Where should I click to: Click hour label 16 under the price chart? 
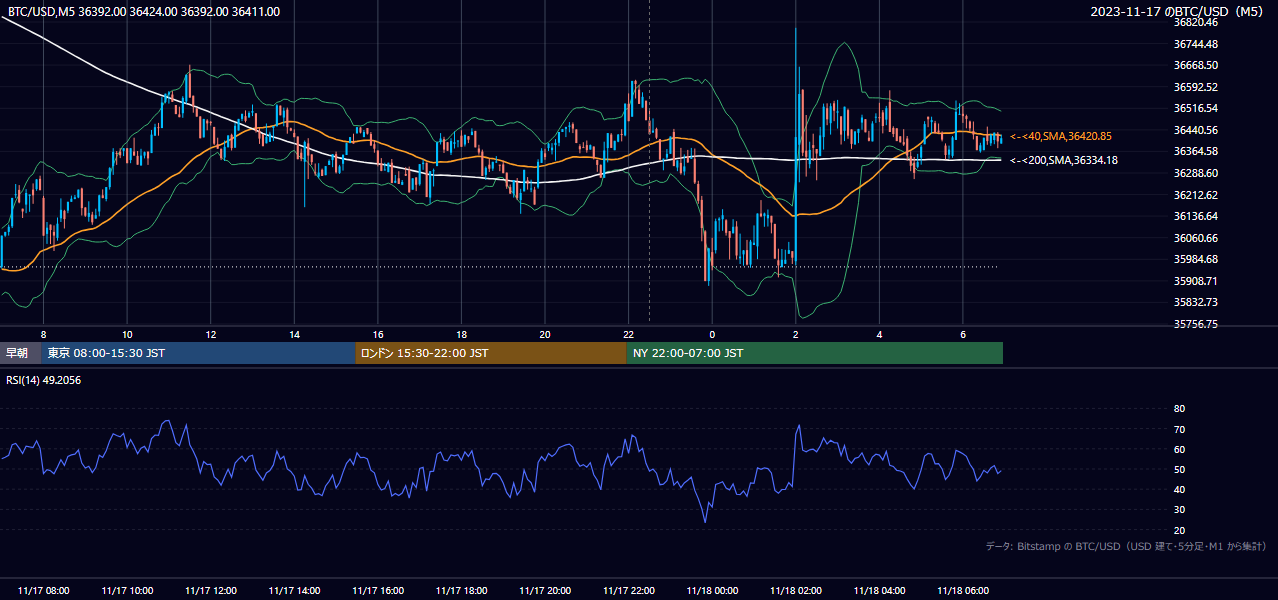click(378, 334)
